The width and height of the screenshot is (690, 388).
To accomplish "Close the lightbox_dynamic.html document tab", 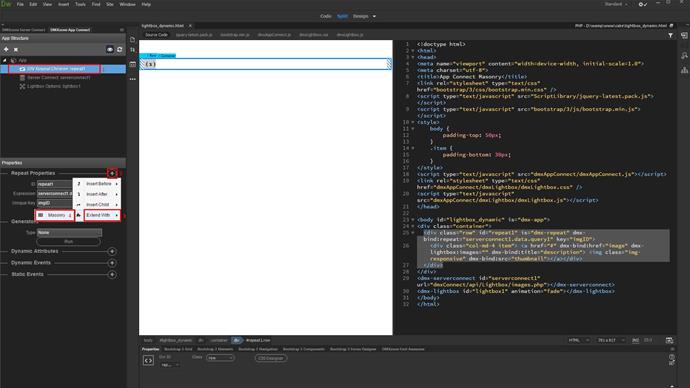I will tap(190, 26).
